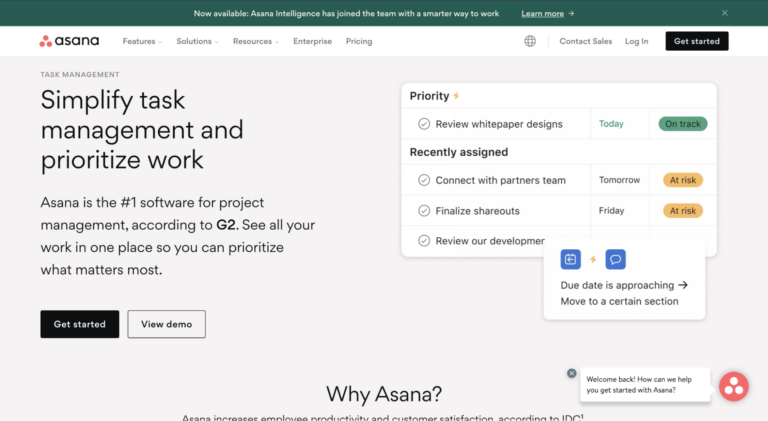Viewport: 768px width, 421px height.
Task: Go to the Enterprise page
Action: point(312,41)
